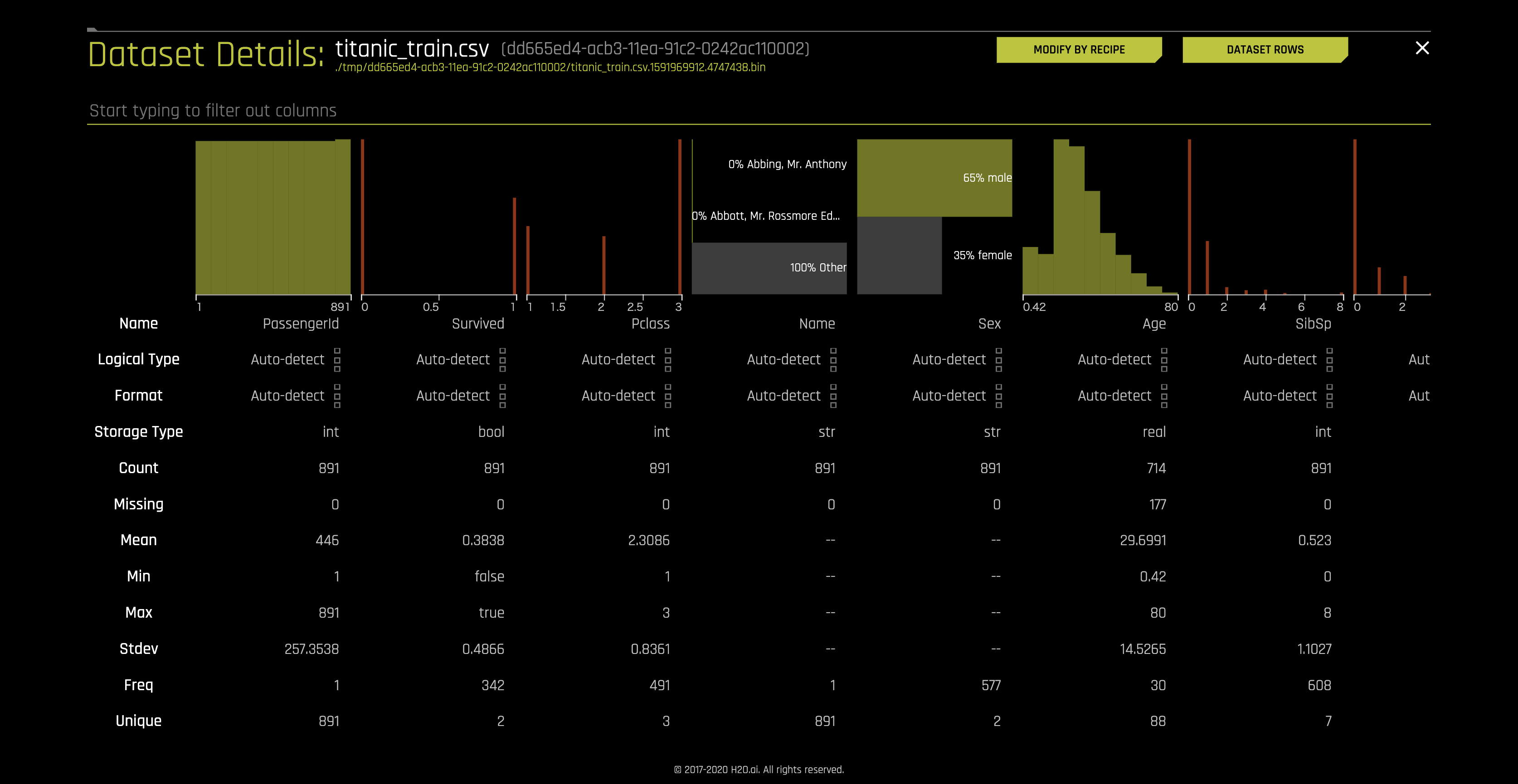Click the menu dots beside Survived Format
The width and height of the screenshot is (1518, 784).
coord(503,396)
